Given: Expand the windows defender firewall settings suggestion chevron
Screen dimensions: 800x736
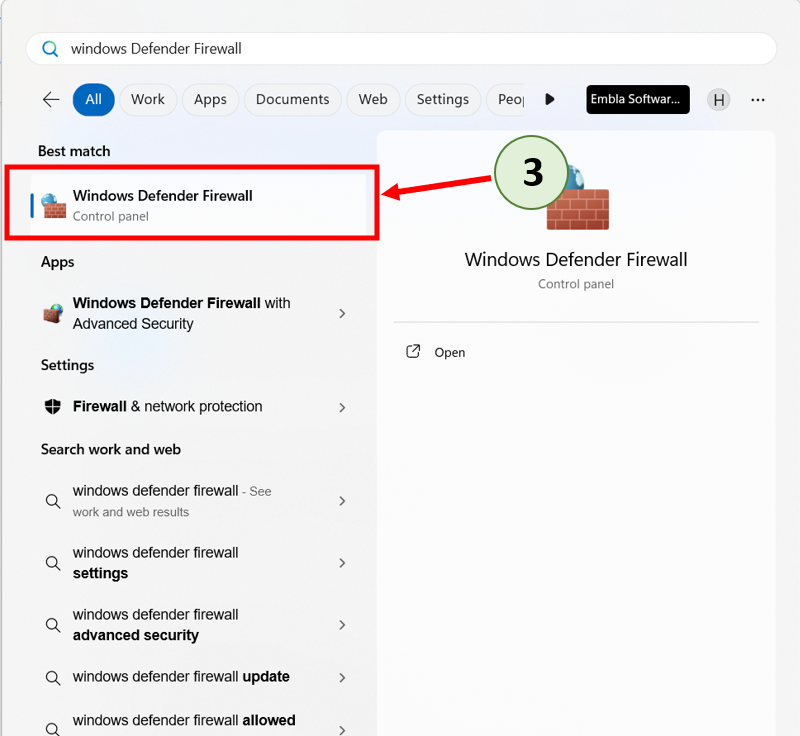Looking at the screenshot, I should (342, 563).
